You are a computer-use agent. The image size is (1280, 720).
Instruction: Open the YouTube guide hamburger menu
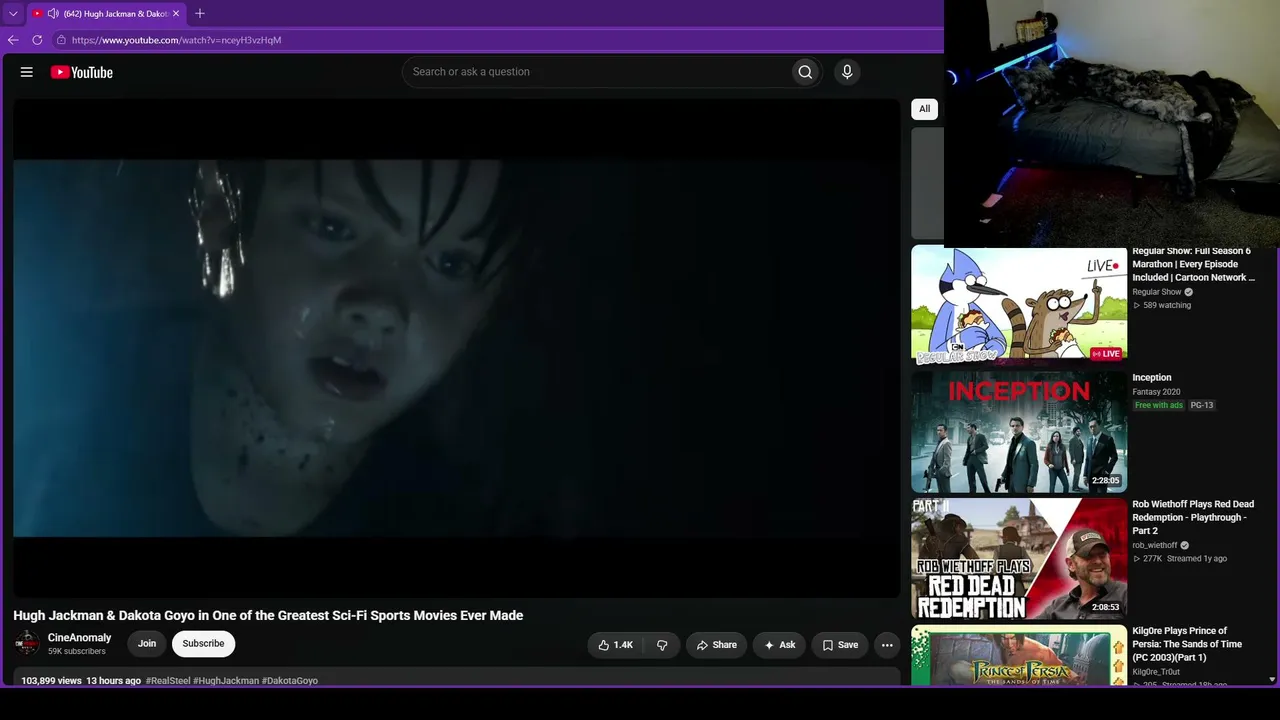point(27,72)
